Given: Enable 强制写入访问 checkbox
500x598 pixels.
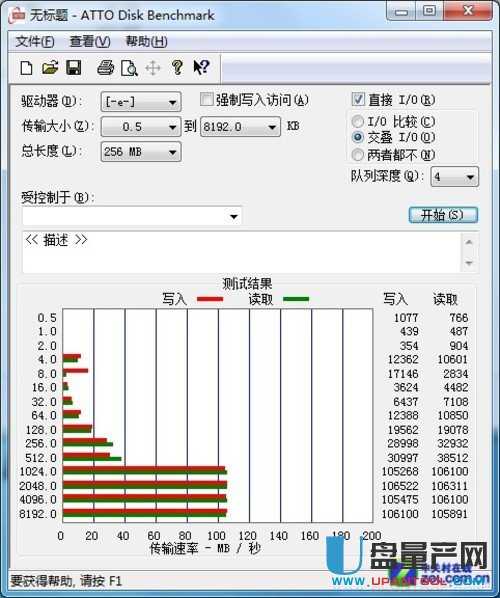Looking at the screenshot, I should click(x=206, y=100).
